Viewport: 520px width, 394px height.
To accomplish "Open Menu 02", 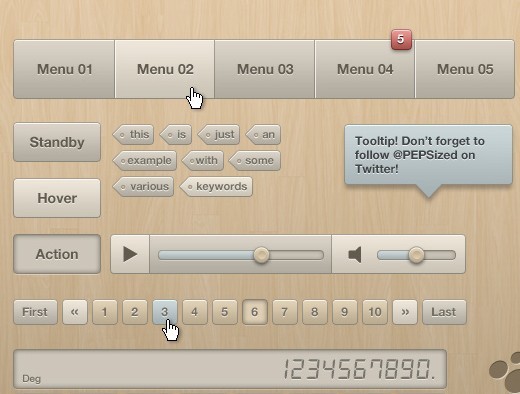I will pos(165,69).
